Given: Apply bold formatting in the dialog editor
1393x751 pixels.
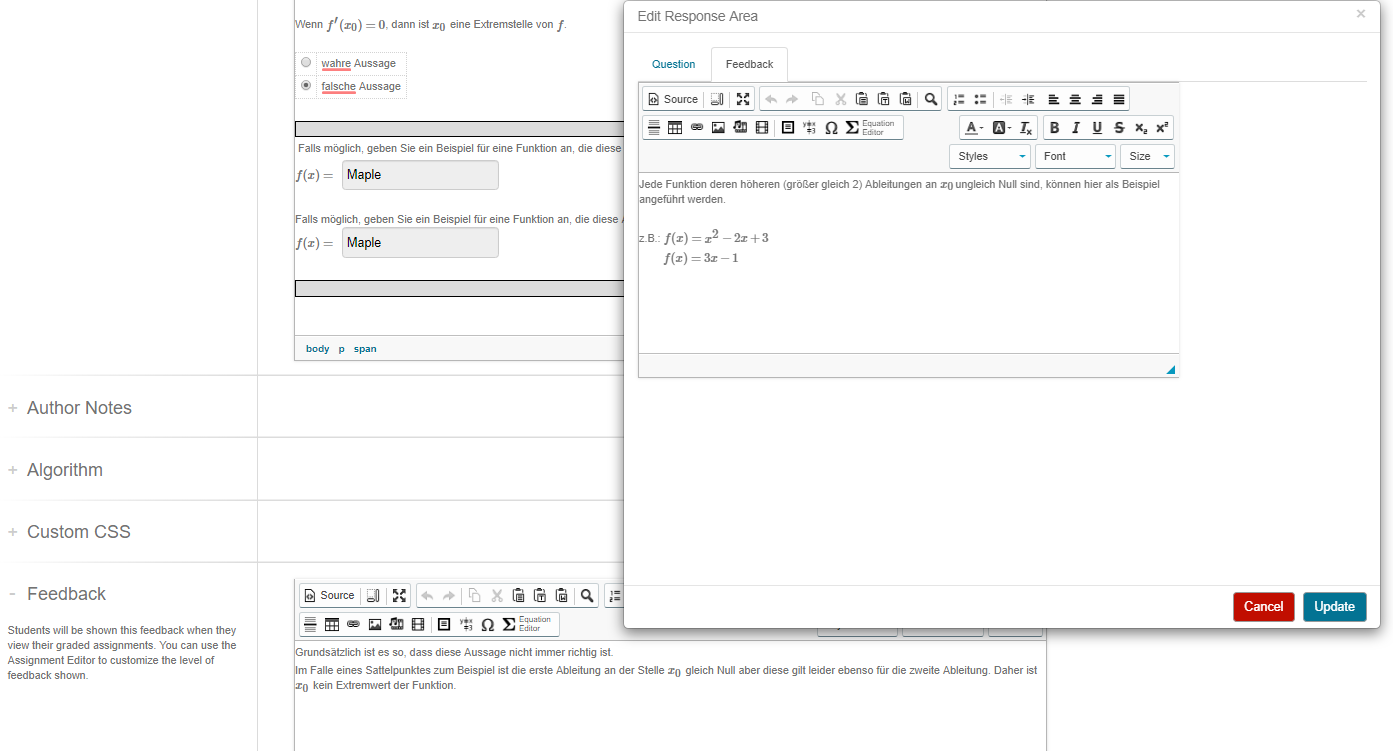Looking at the screenshot, I should click(1054, 128).
